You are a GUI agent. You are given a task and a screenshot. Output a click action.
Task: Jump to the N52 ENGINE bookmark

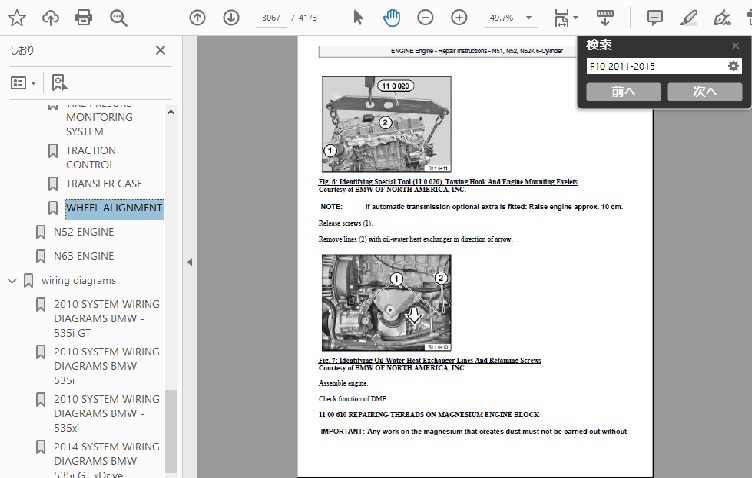84,232
